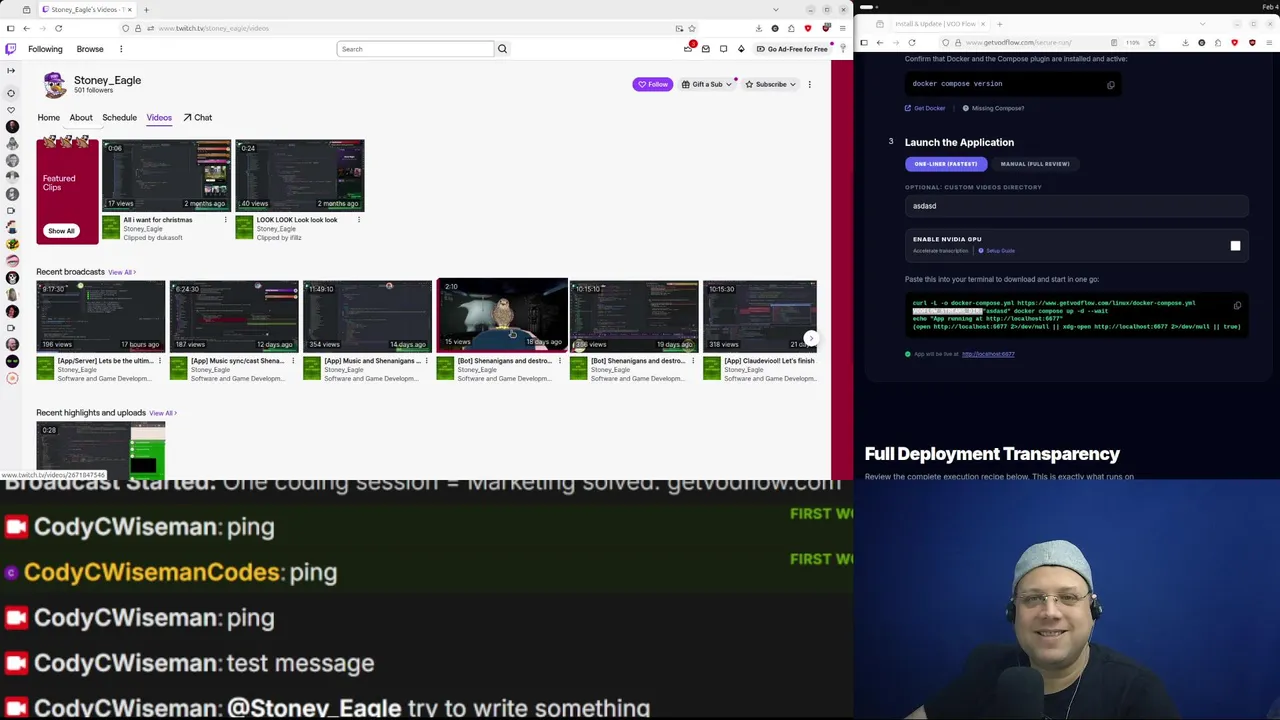Select the channel Videos tab
Image resolution: width=1280 pixels, height=720 pixels.
(x=159, y=118)
